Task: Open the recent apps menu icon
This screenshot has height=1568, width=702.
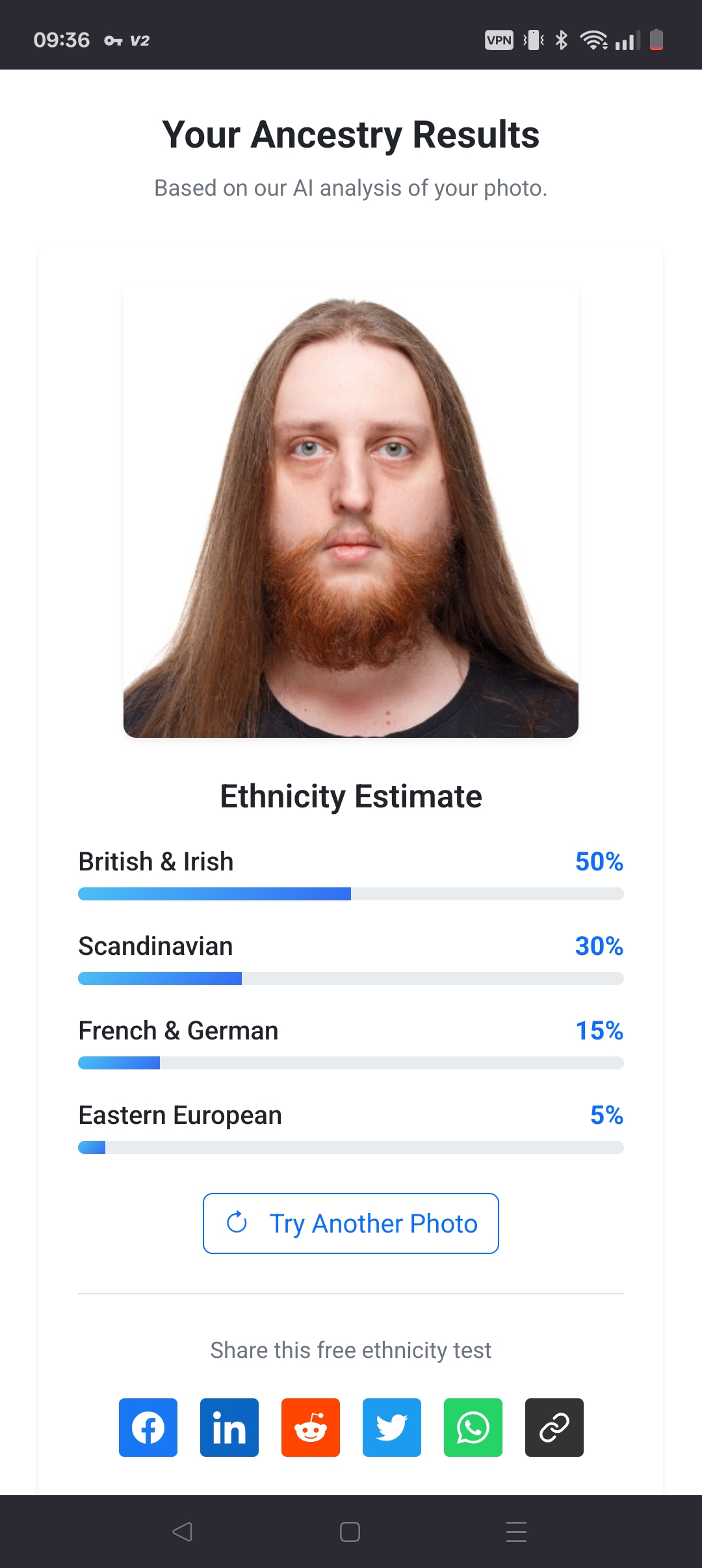Action: tap(516, 1532)
